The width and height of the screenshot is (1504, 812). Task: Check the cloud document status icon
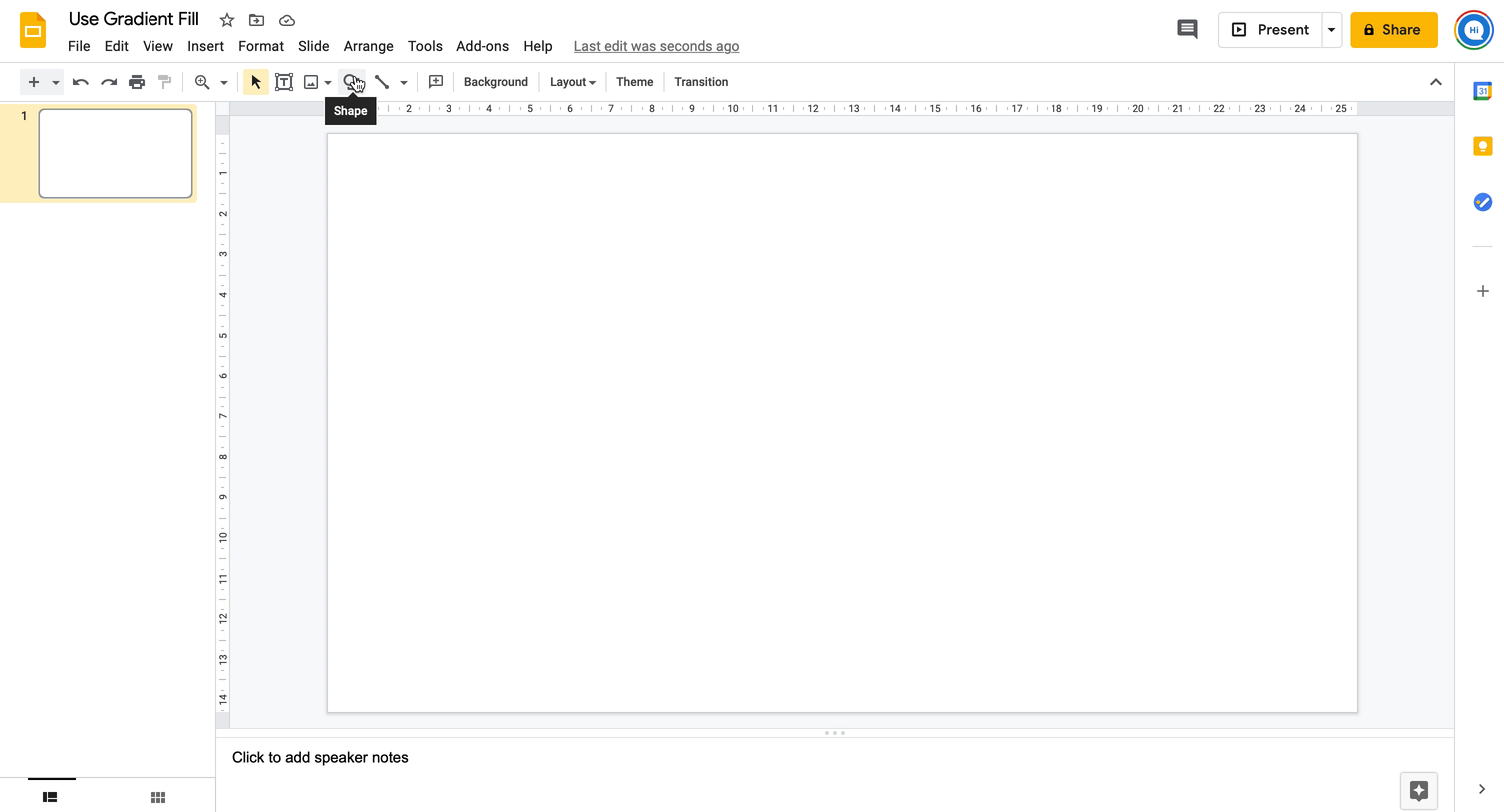tap(287, 20)
